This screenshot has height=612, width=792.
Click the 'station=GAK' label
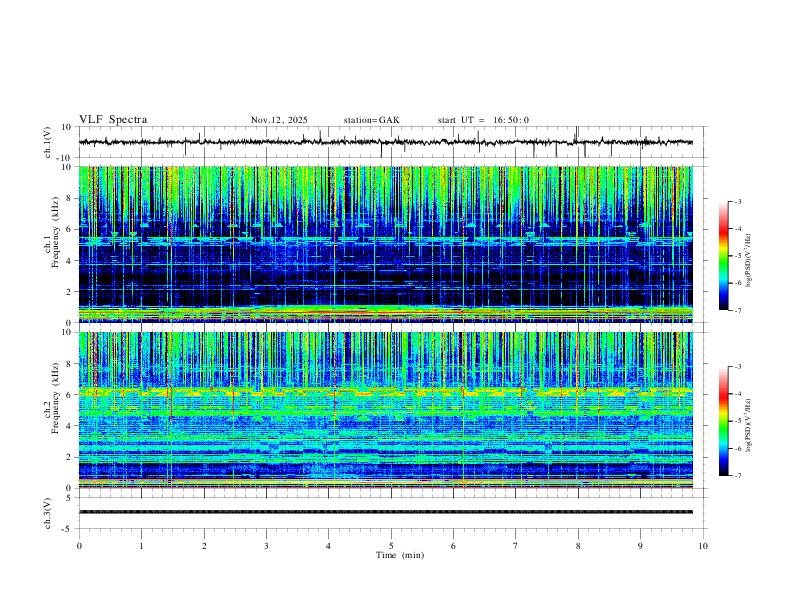click(x=371, y=120)
